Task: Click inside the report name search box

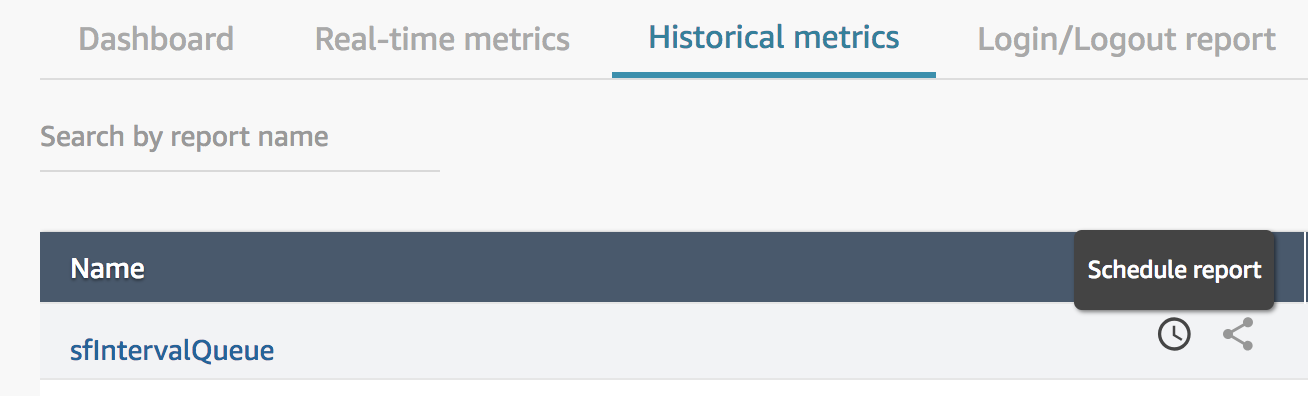Action: click(240, 136)
